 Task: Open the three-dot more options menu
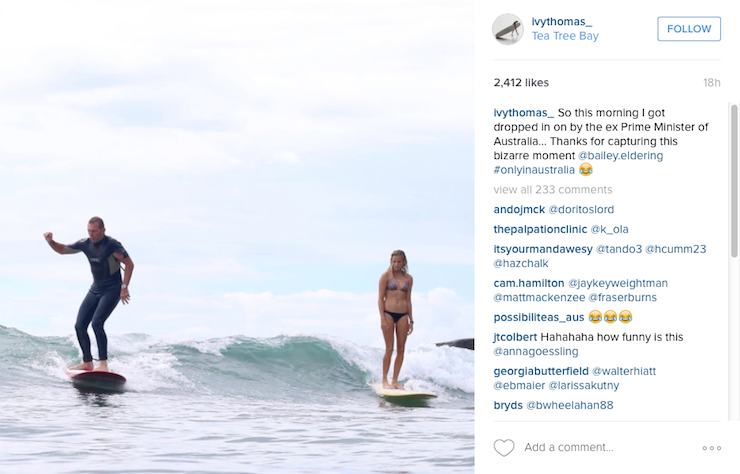[711, 448]
